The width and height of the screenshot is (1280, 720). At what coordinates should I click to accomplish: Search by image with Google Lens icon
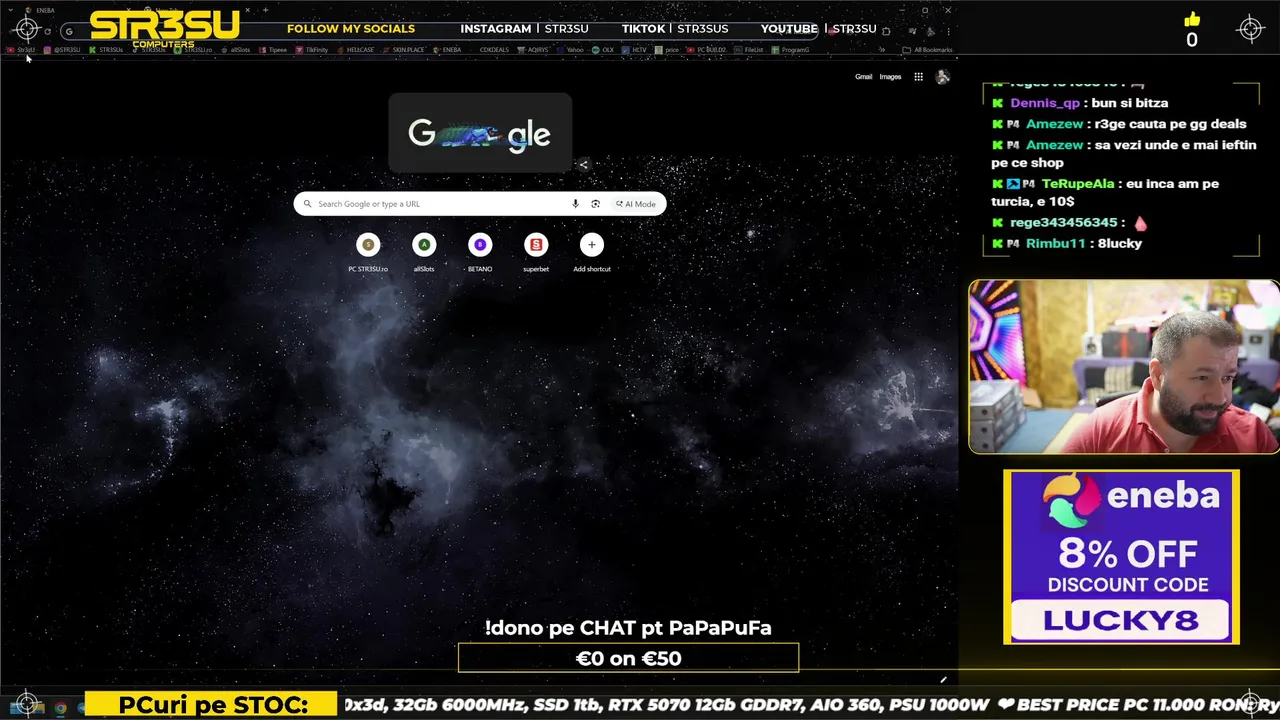(595, 204)
